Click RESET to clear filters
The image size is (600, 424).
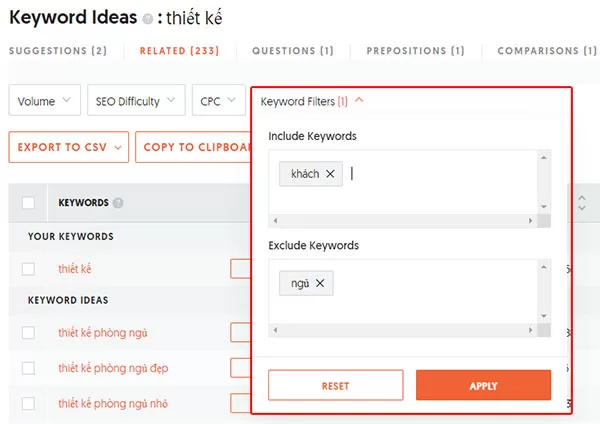[x=336, y=385]
